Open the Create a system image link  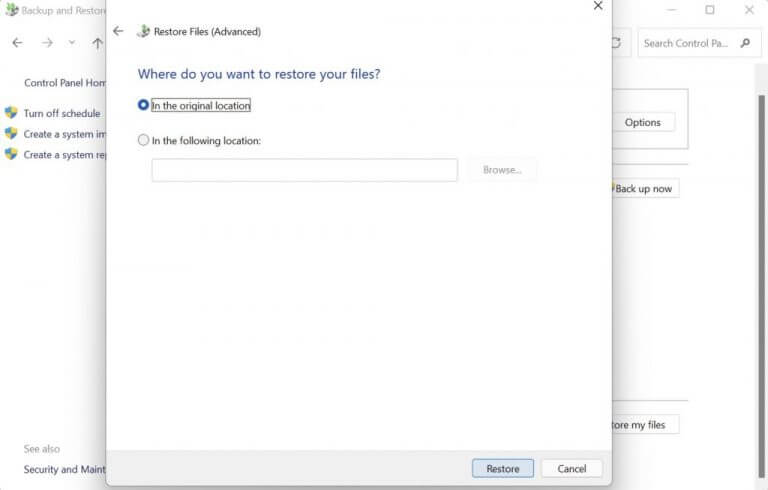tap(64, 134)
